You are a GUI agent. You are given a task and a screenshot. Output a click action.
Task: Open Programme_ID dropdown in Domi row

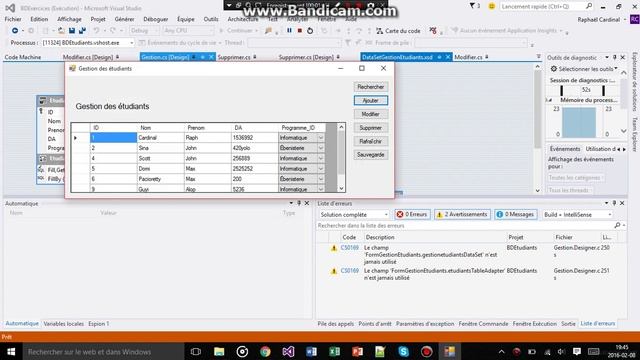pyautogui.click(x=321, y=169)
